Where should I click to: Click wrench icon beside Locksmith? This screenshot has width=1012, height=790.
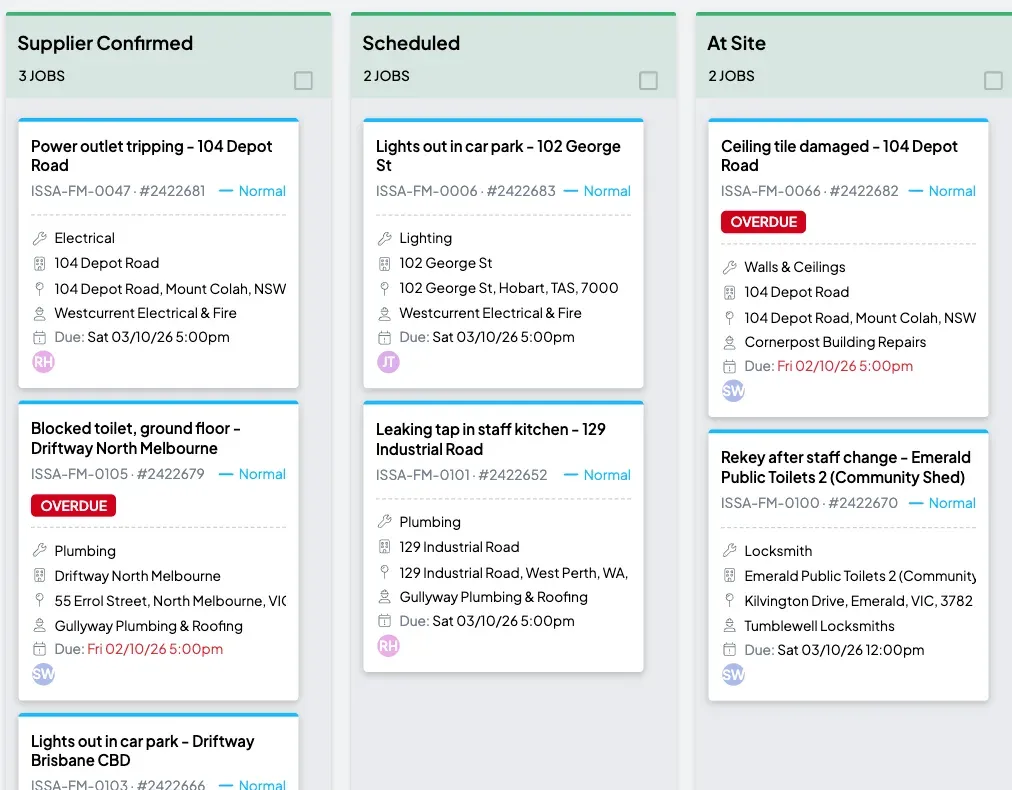[729, 551]
